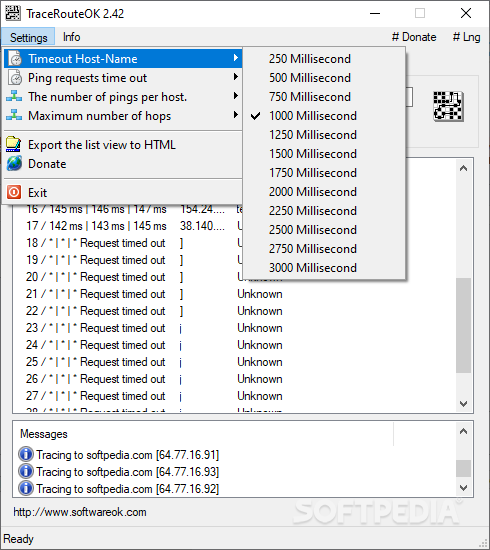This screenshot has height=550, width=490.
Task: Set timeout to 1250 Millisecond
Action: [324, 135]
